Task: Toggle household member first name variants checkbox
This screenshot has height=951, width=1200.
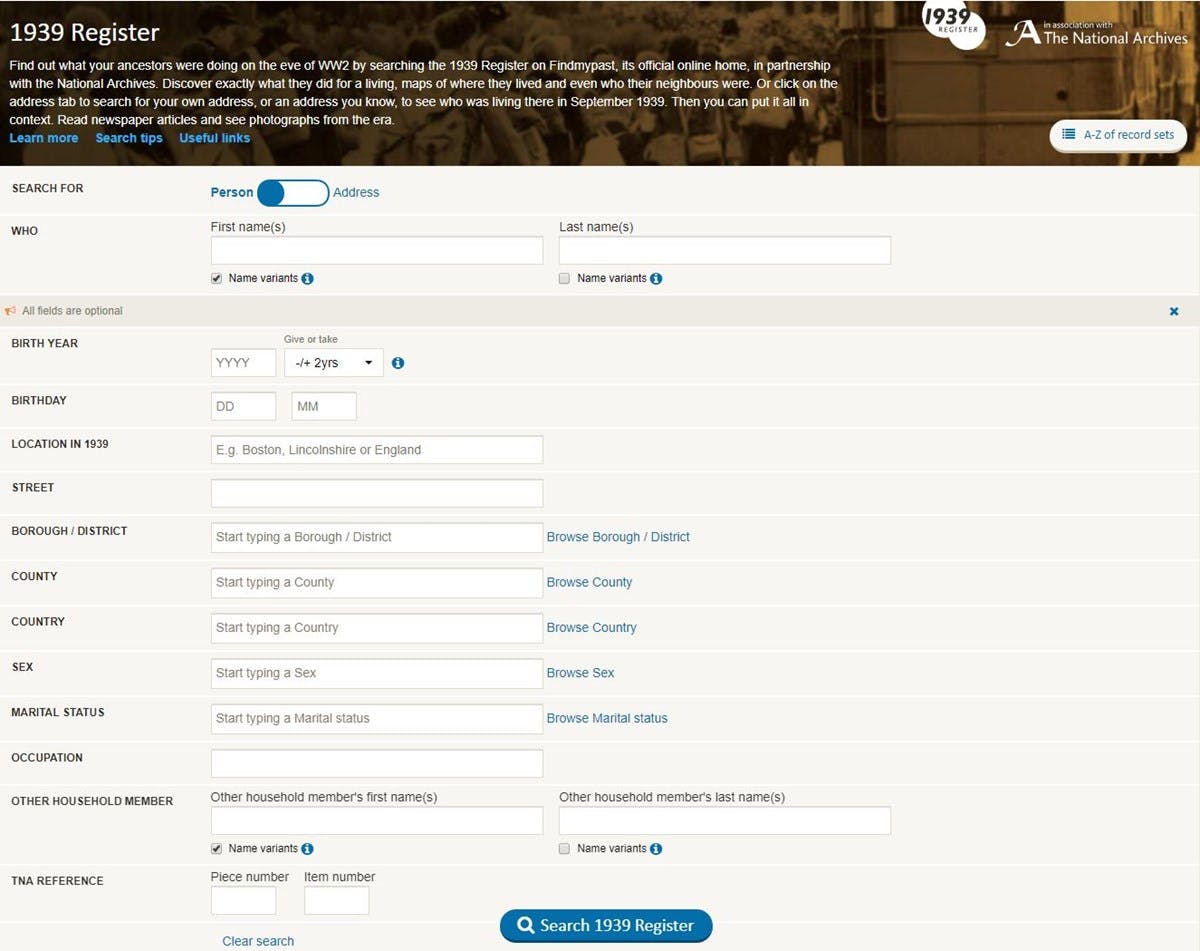Action: pos(217,848)
